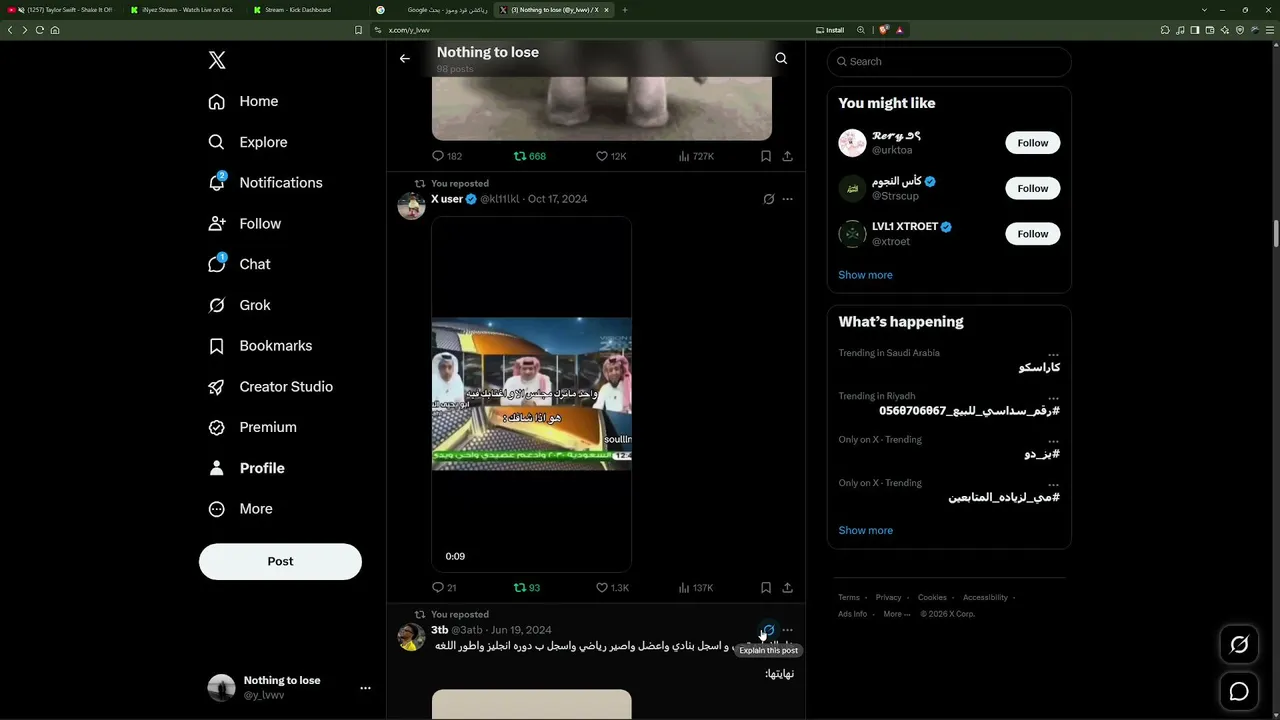Follow LVL1 XTROET account
The image size is (1280, 720).
[x=1033, y=234]
